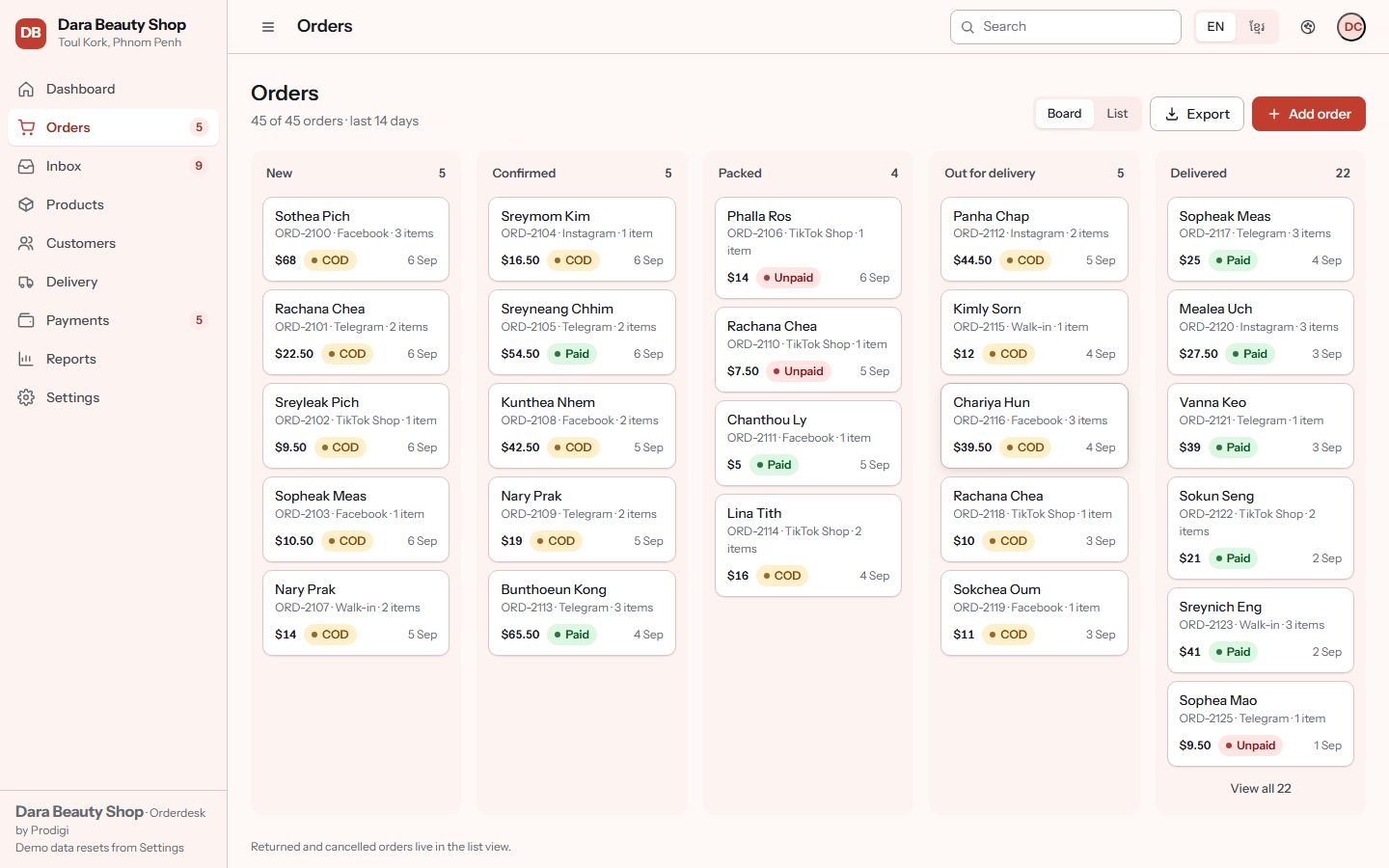This screenshot has height=868, width=1389.
Task: Collapse sidebar with hamburger menu icon
Action: click(x=268, y=27)
